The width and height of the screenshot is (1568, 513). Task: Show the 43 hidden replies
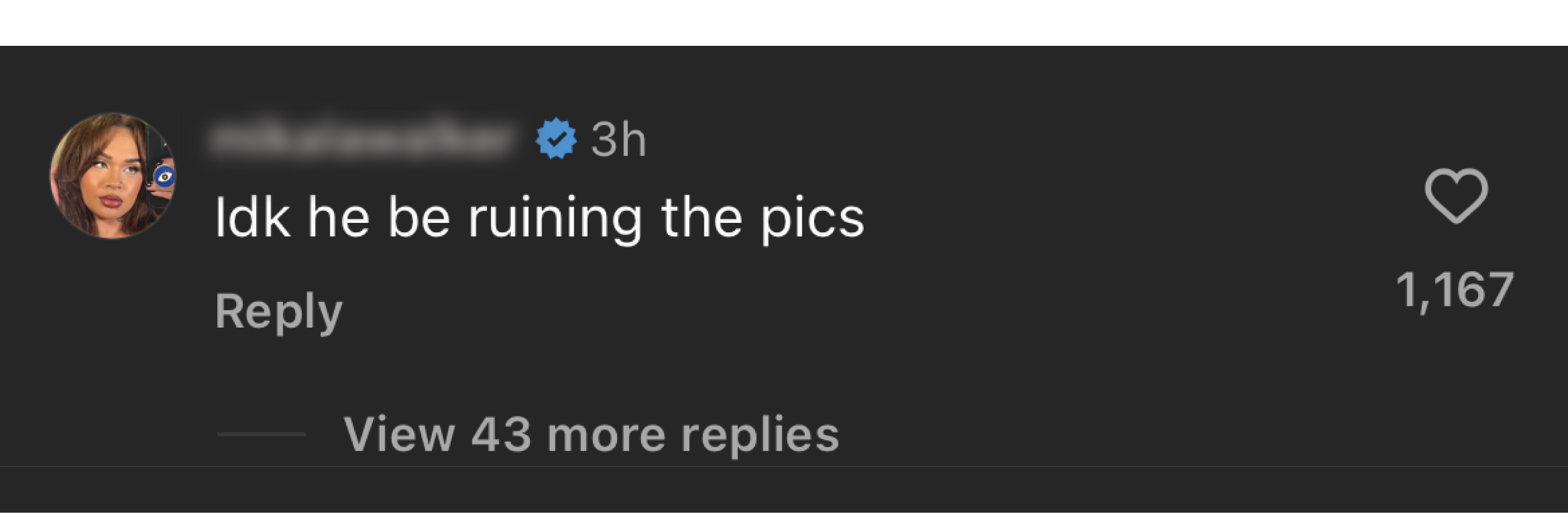coord(591,434)
